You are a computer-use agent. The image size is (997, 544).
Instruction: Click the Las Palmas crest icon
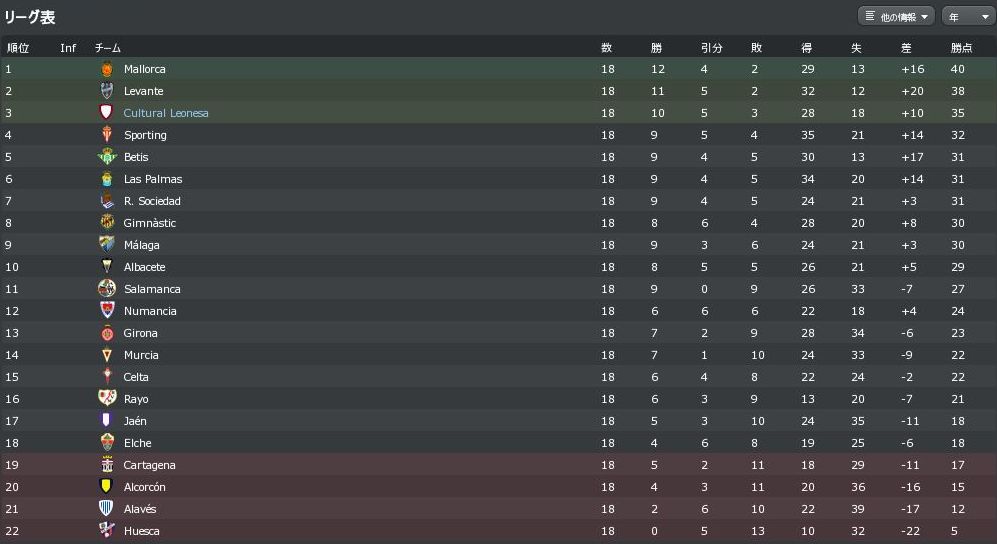(x=107, y=179)
